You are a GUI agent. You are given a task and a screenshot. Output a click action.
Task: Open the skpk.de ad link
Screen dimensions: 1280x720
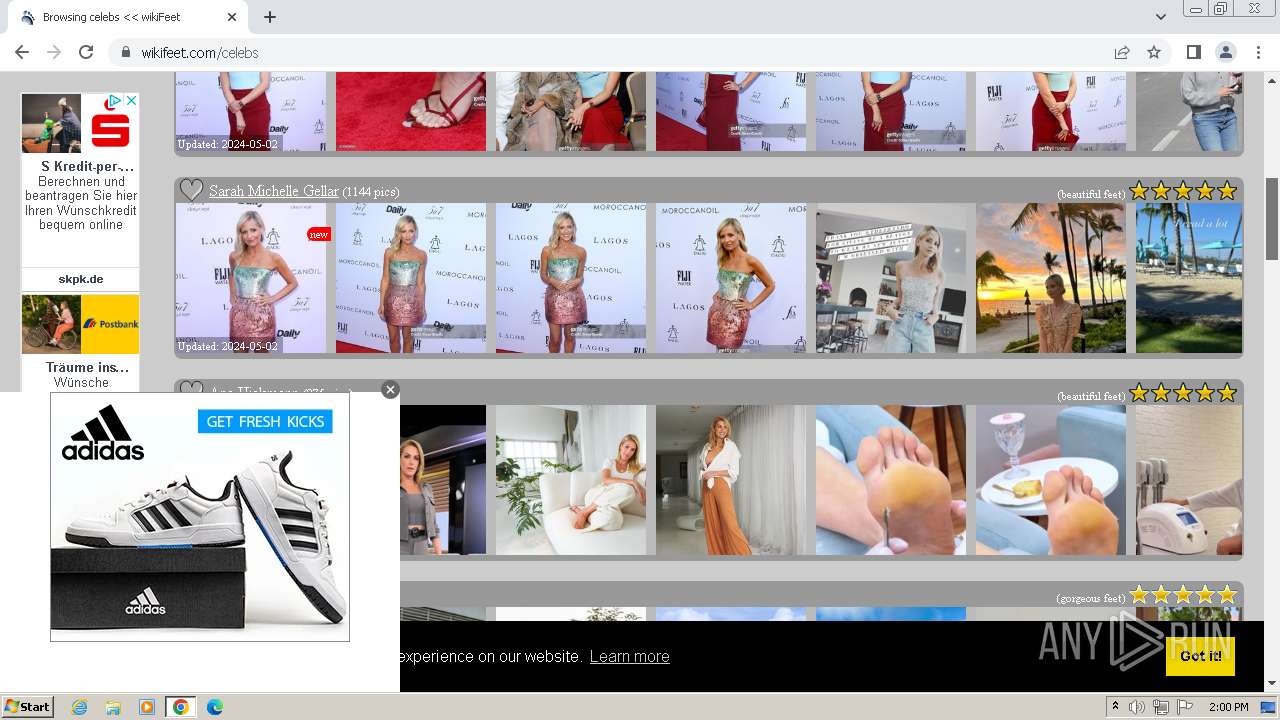(81, 279)
